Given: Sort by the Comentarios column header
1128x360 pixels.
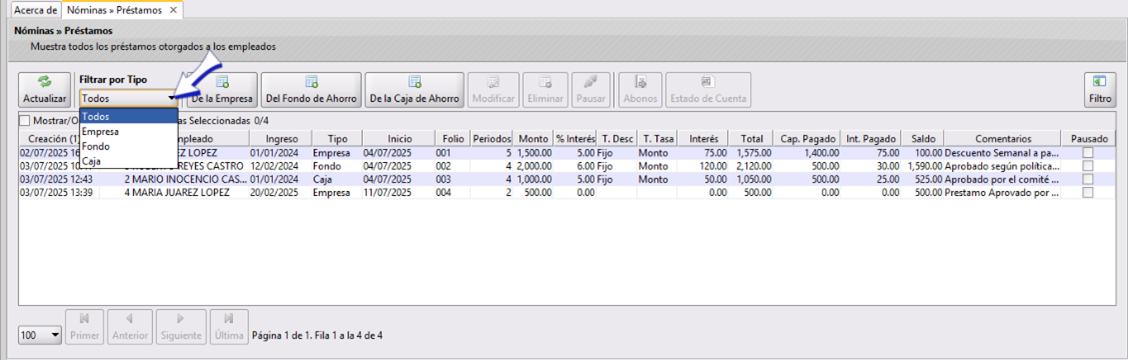Looking at the screenshot, I should pyautogui.click(x=1003, y=138).
